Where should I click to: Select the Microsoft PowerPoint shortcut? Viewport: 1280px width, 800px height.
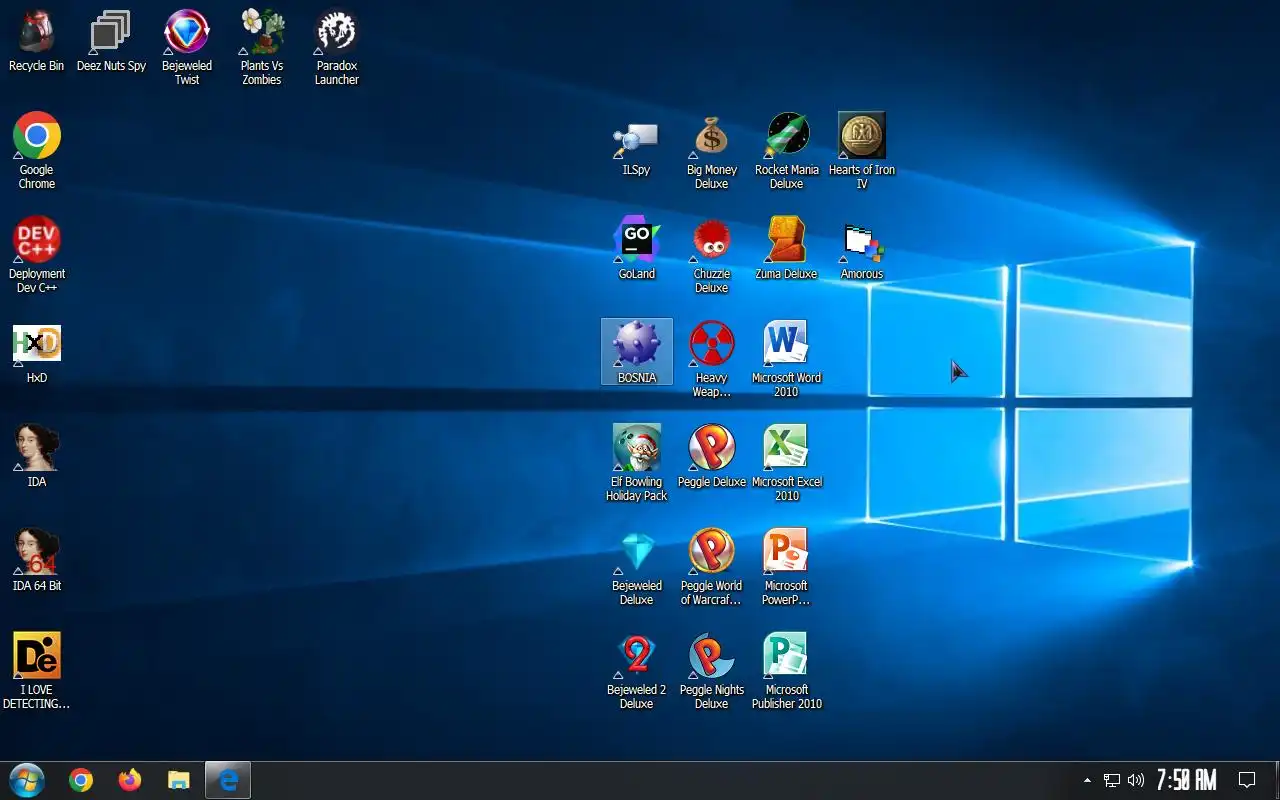[787, 568]
